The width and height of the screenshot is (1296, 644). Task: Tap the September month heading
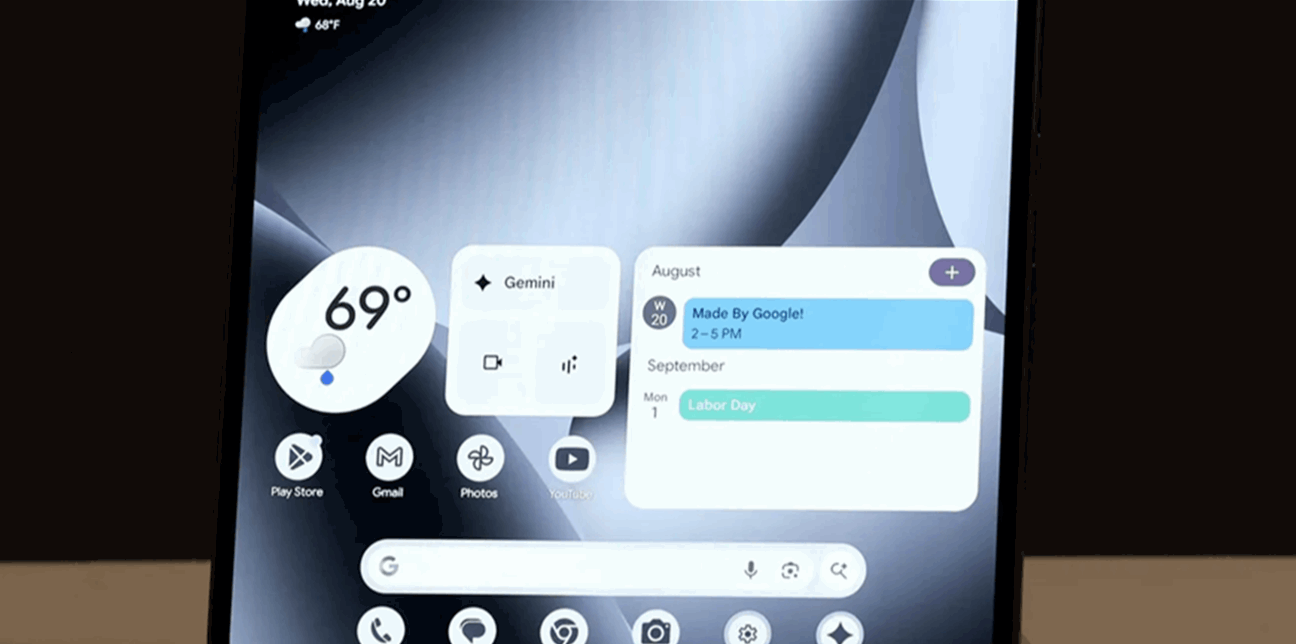tap(686, 366)
